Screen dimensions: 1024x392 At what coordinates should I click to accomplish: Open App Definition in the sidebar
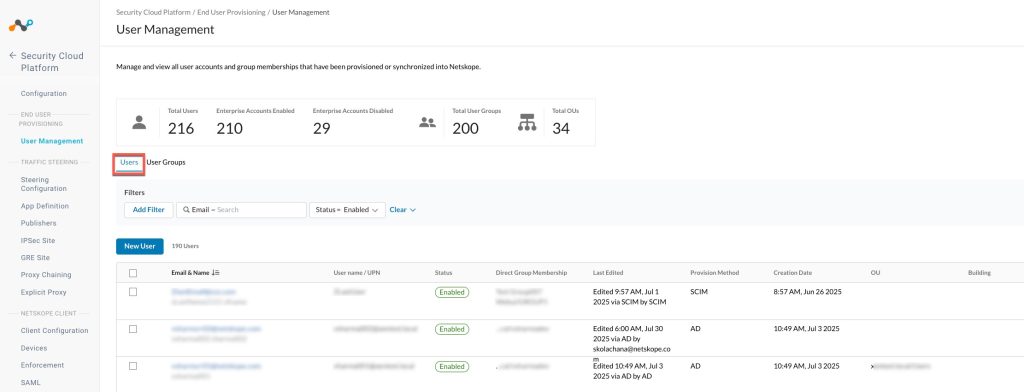click(44, 206)
